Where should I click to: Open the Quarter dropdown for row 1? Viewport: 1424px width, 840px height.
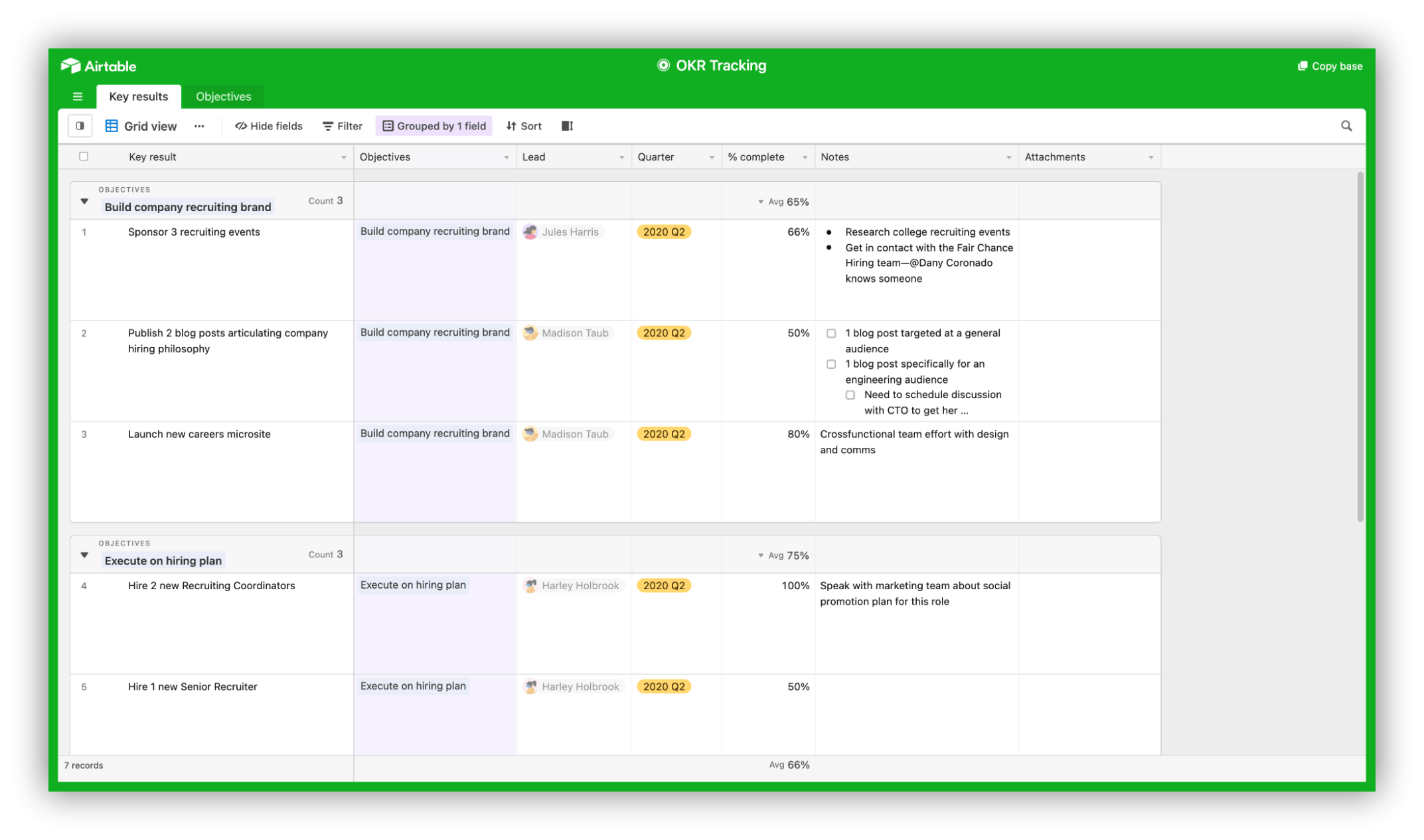pyautogui.click(x=663, y=231)
